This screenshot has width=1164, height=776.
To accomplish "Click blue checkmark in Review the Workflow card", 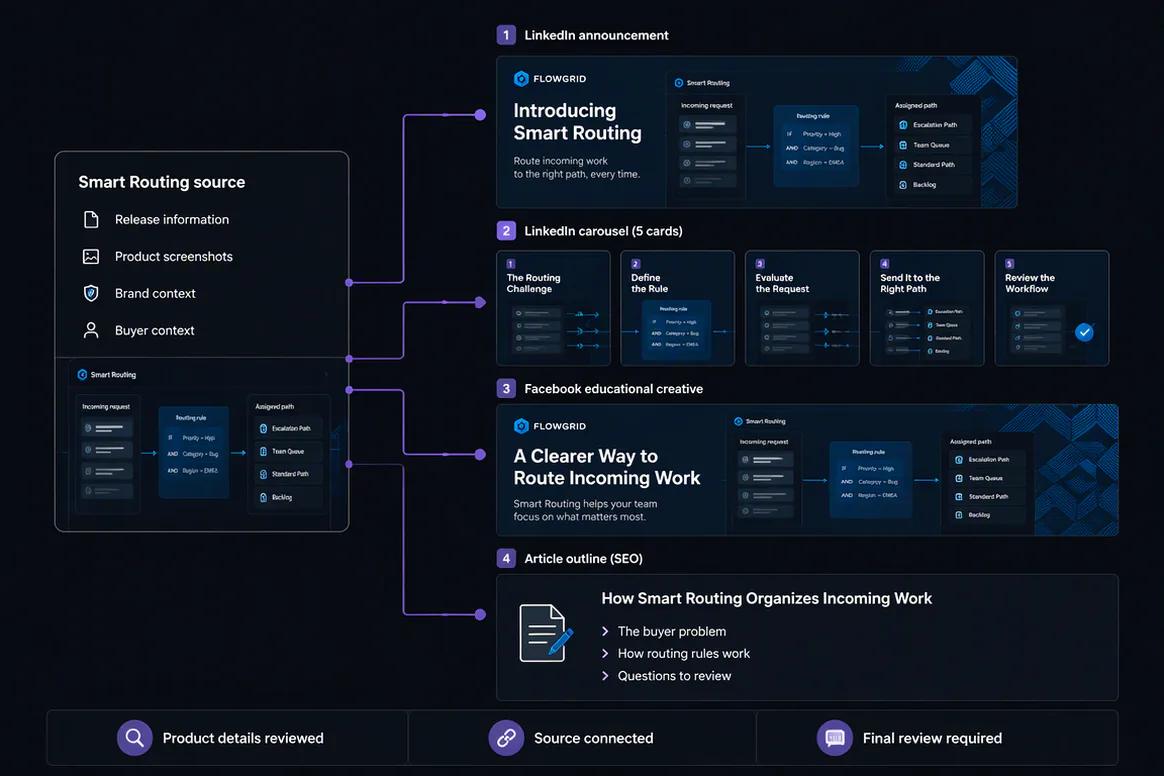I will point(1084,332).
